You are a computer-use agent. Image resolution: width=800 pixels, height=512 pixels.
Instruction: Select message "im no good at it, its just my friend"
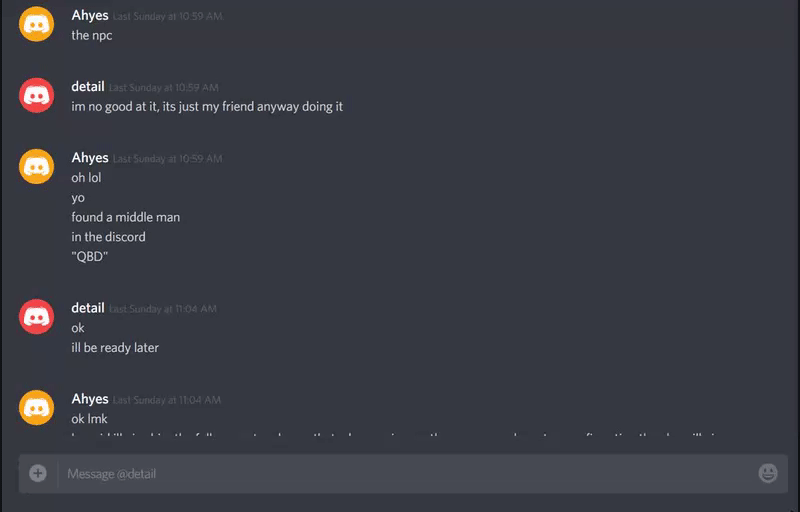(x=207, y=107)
